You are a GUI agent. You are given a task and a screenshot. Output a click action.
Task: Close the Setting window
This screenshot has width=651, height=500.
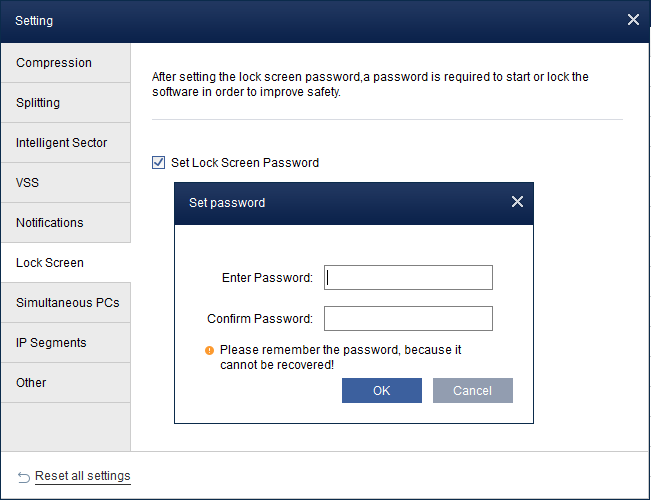point(633,20)
